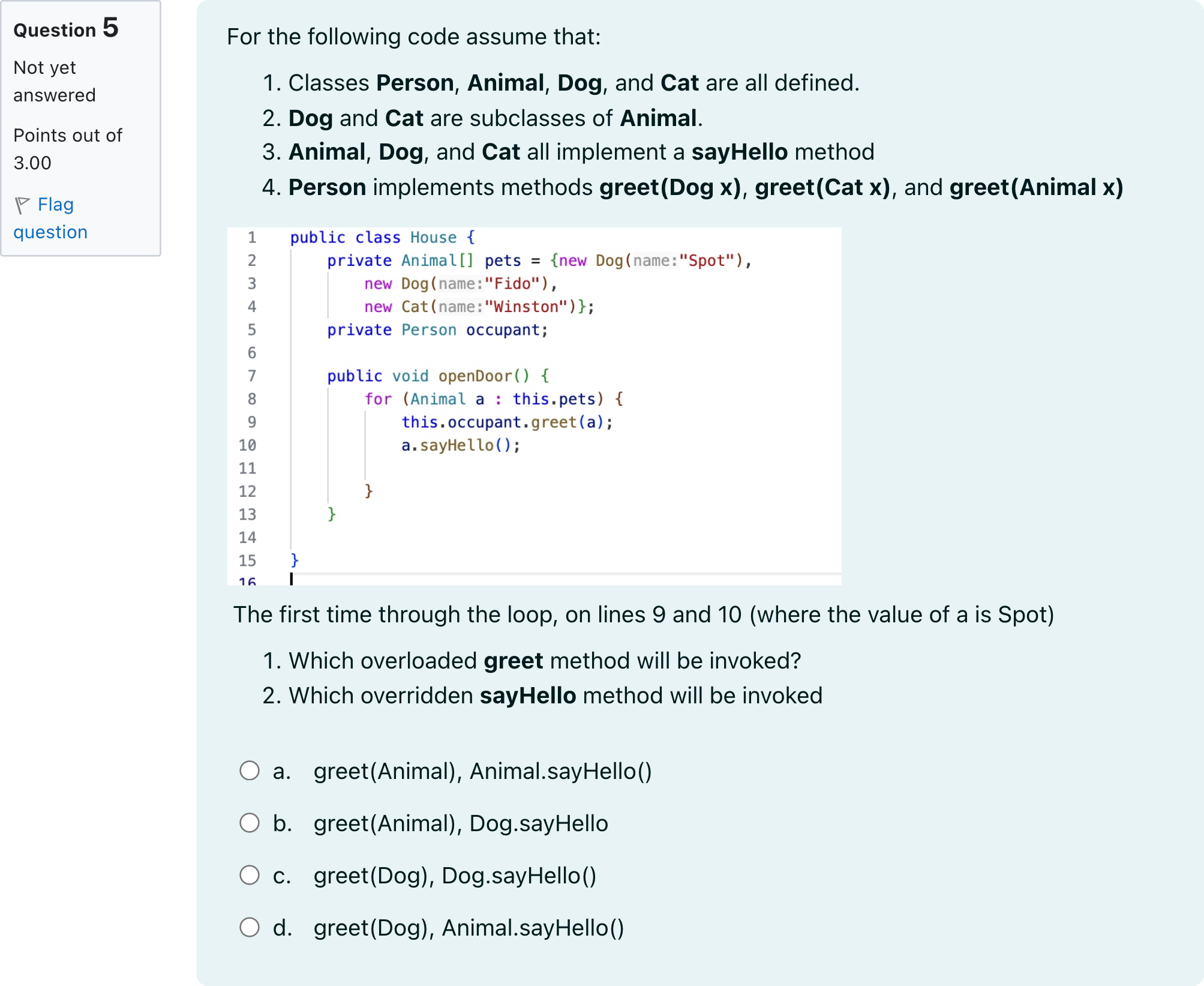1204x986 pixels.
Task: Click the "Question 5" heading
Action: tap(66, 29)
